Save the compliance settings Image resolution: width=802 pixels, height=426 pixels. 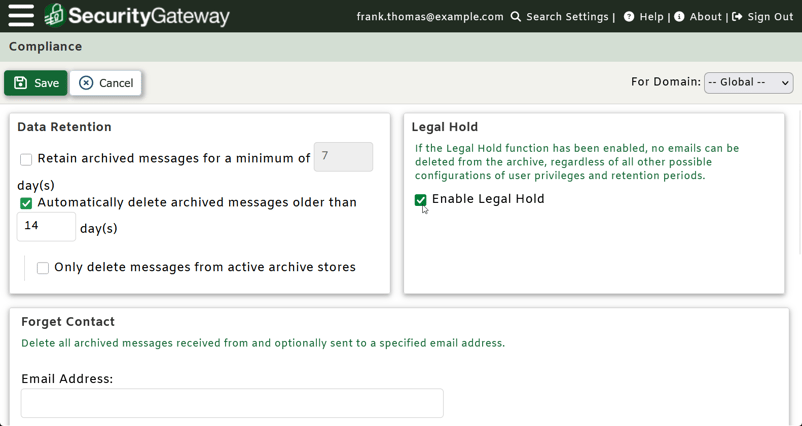[36, 83]
